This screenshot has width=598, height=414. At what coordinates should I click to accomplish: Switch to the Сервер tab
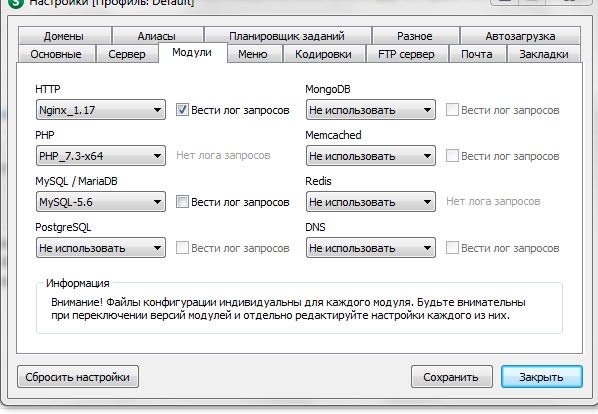(127, 54)
